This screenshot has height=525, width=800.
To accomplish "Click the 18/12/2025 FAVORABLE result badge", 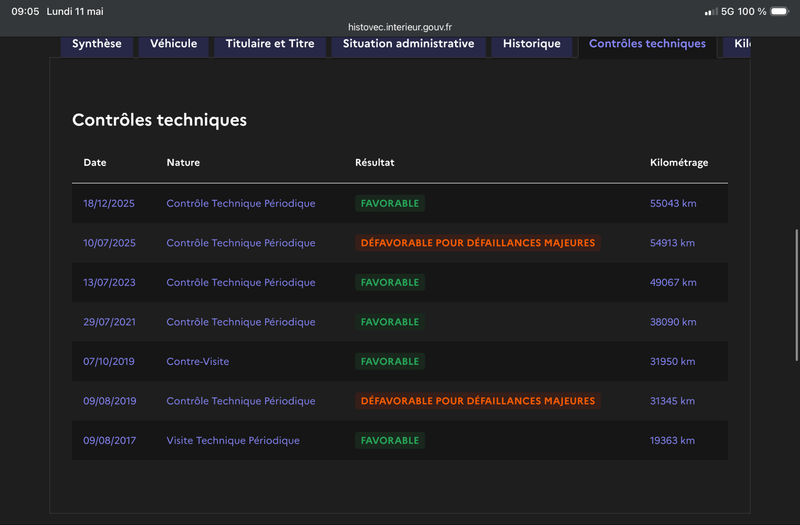I will (390, 203).
